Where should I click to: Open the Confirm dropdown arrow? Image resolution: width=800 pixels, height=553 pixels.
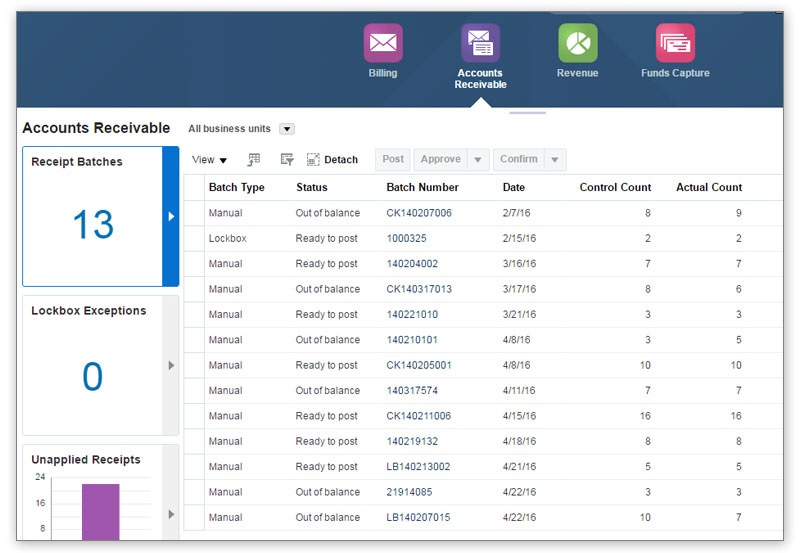point(556,160)
